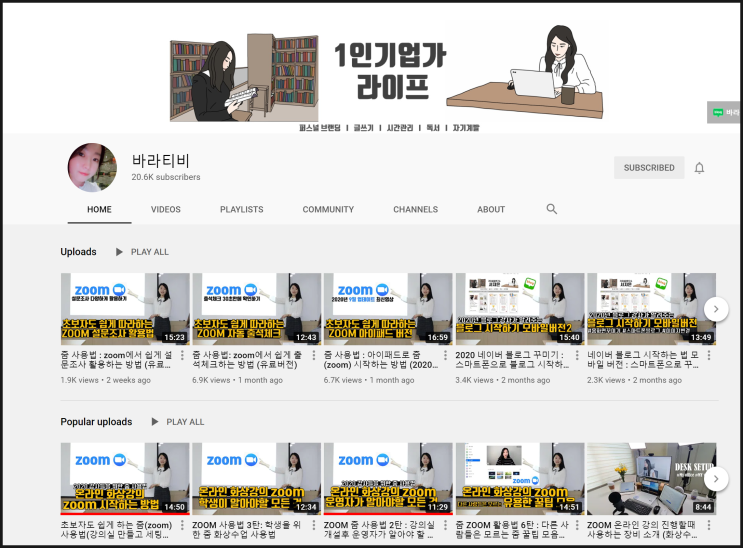This screenshot has height=548, width=743.
Task: Open options menu for 11:29 popular video
Action: tap(445, 525)
